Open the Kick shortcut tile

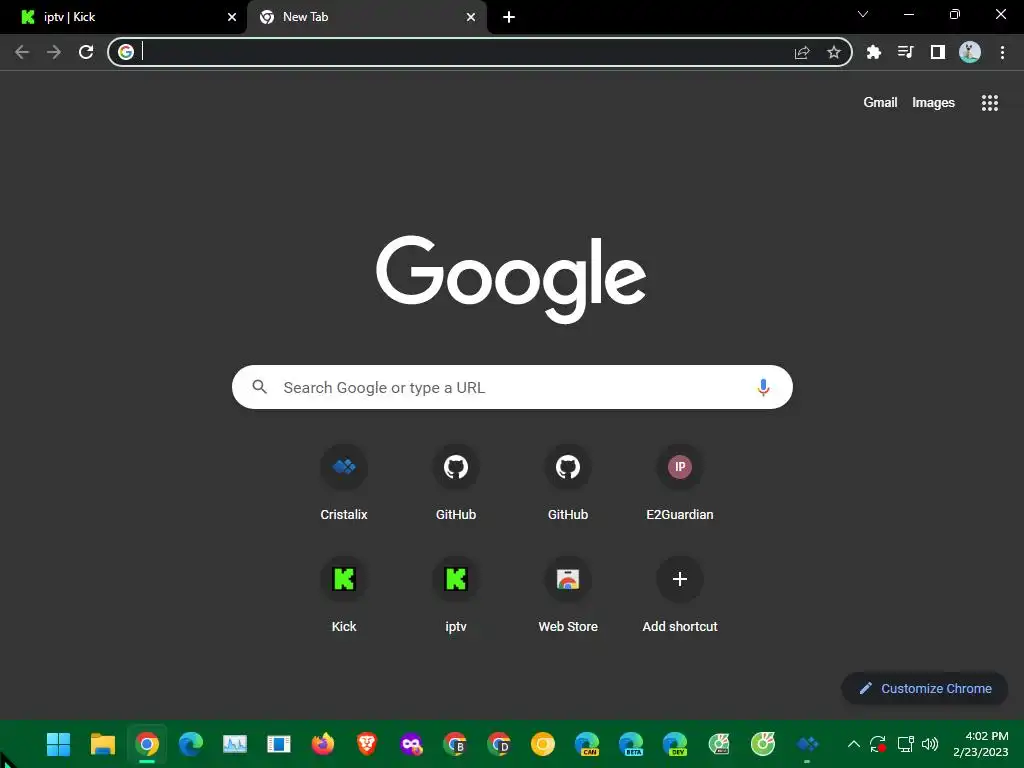tap(344, 595)
